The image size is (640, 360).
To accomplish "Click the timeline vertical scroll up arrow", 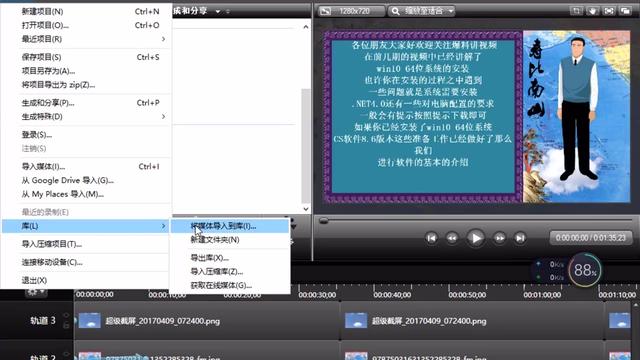I will pyautogui.click(x=636, y=305).
